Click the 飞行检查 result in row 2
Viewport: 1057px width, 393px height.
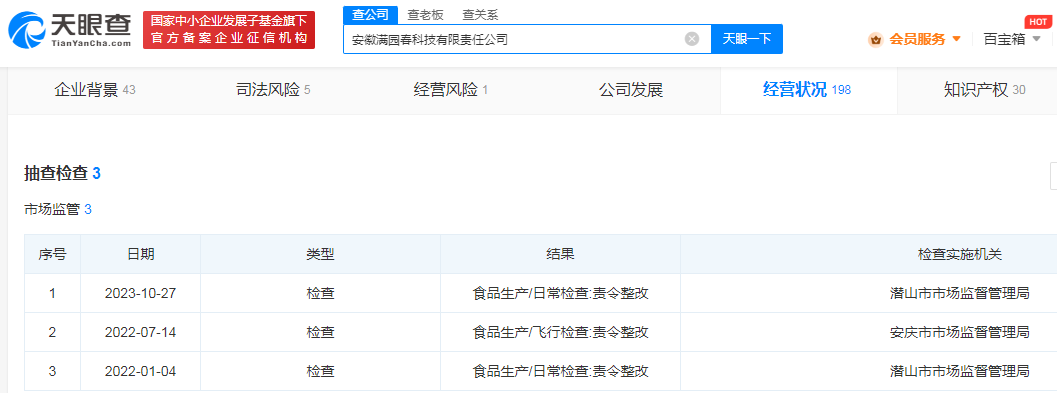click(560, 332)
